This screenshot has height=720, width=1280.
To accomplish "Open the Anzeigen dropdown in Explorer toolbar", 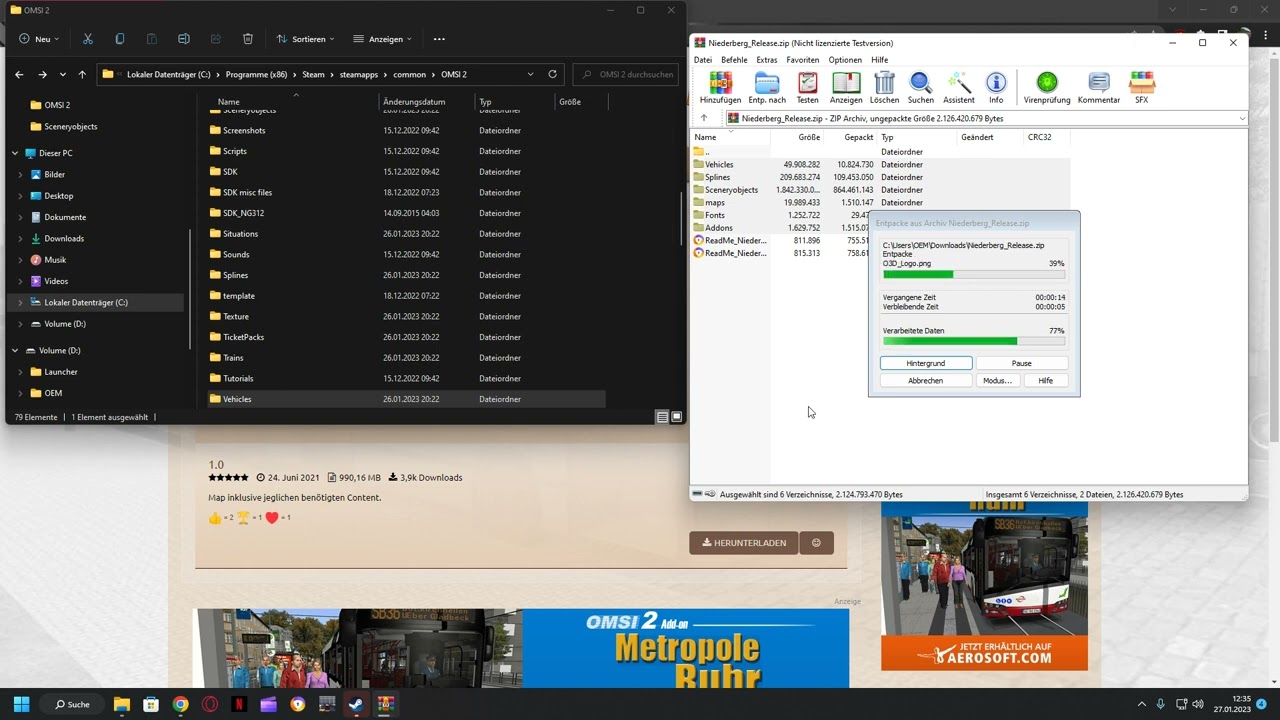I will (x=383, y=39).
